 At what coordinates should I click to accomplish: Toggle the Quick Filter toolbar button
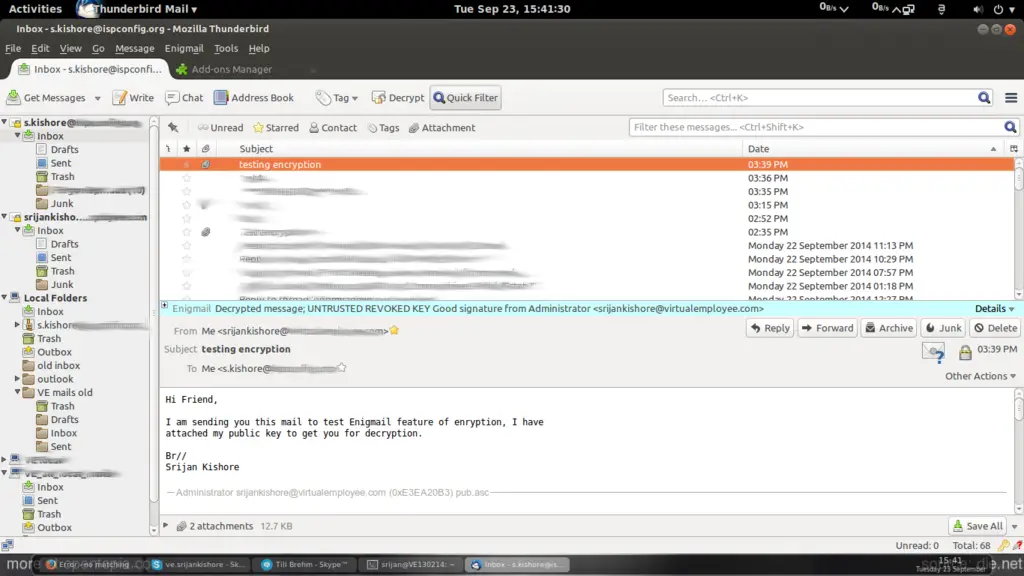466,97
